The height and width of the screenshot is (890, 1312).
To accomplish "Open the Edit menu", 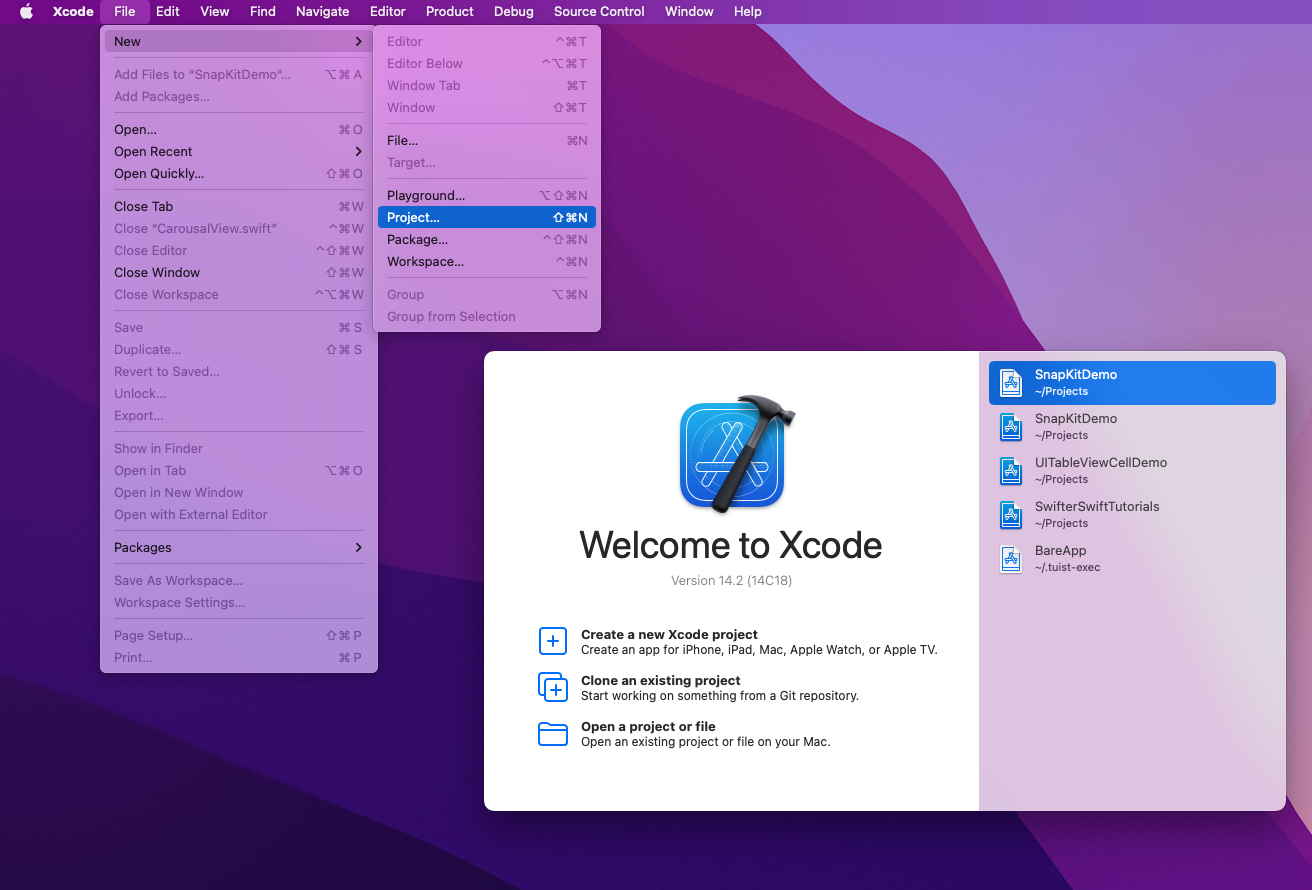I will pyautogui.click(x=168, y=12).
